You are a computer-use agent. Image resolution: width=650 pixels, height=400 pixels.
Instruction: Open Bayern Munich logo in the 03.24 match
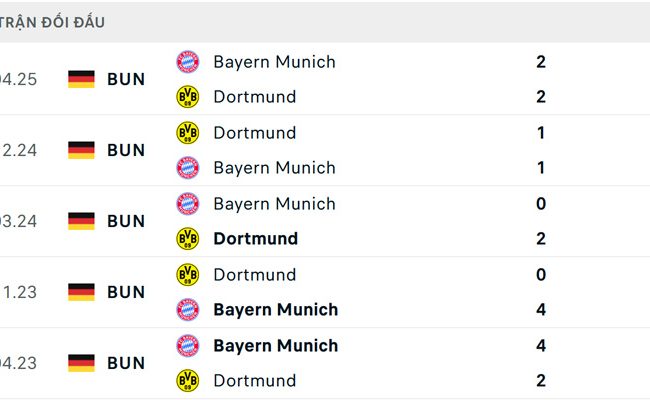pyautogui.click(x=187, y=204)
